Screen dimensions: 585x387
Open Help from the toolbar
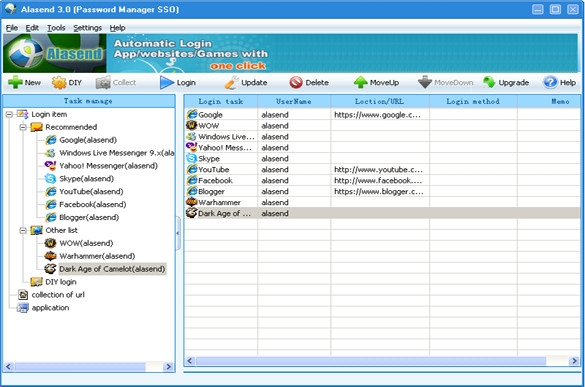point(550,82)
